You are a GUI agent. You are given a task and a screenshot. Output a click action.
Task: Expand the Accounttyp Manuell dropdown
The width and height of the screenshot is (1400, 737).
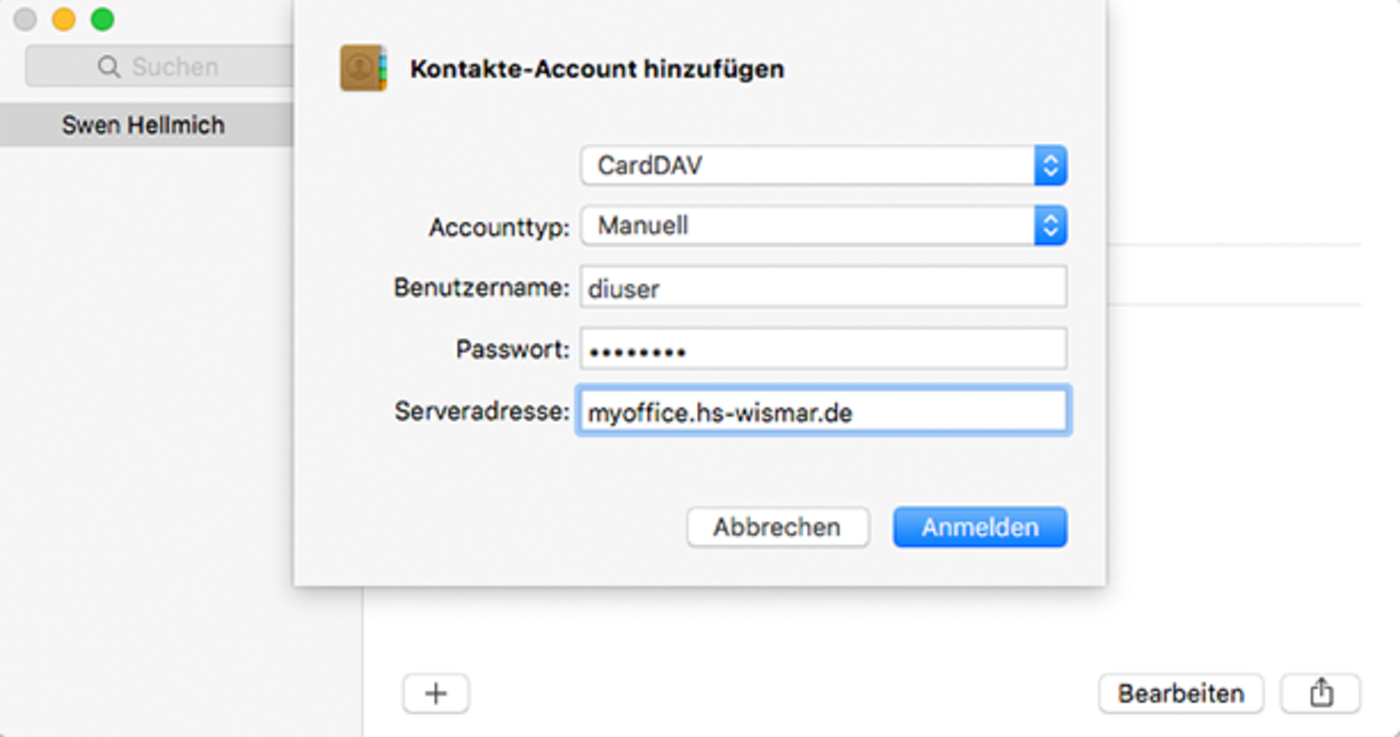[x=823, y=226]
